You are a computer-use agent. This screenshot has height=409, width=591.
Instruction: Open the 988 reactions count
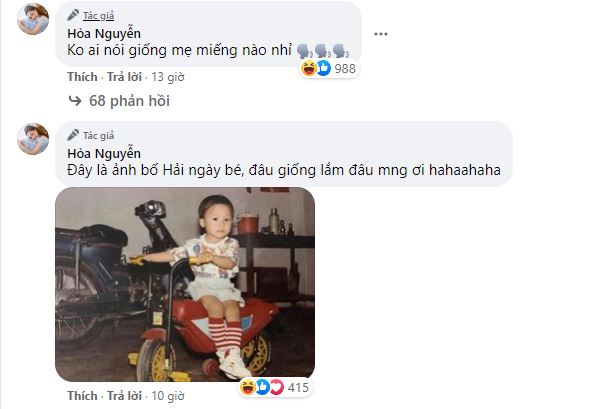(x=345, y=69)
